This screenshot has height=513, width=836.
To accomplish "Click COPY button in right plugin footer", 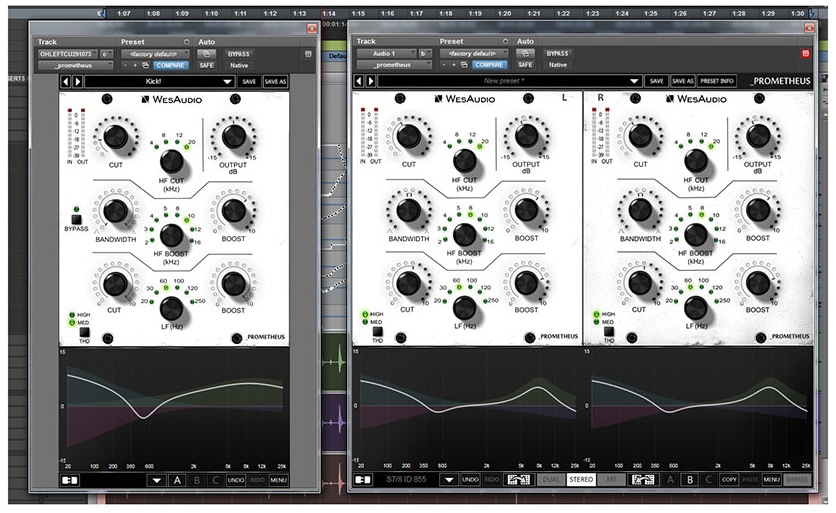I will click(x=729, y=479).
